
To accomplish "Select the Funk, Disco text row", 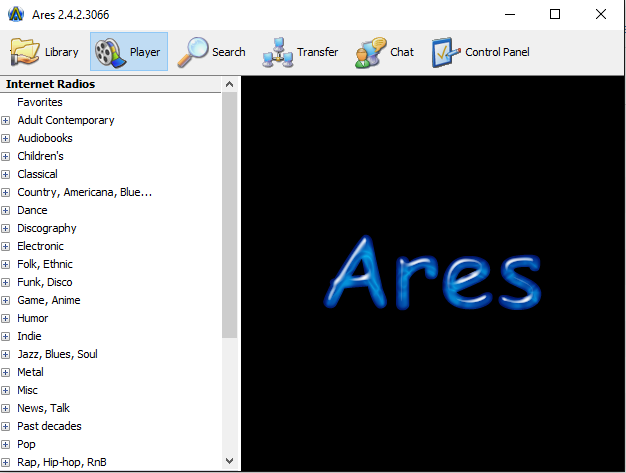I will [45, 282].
